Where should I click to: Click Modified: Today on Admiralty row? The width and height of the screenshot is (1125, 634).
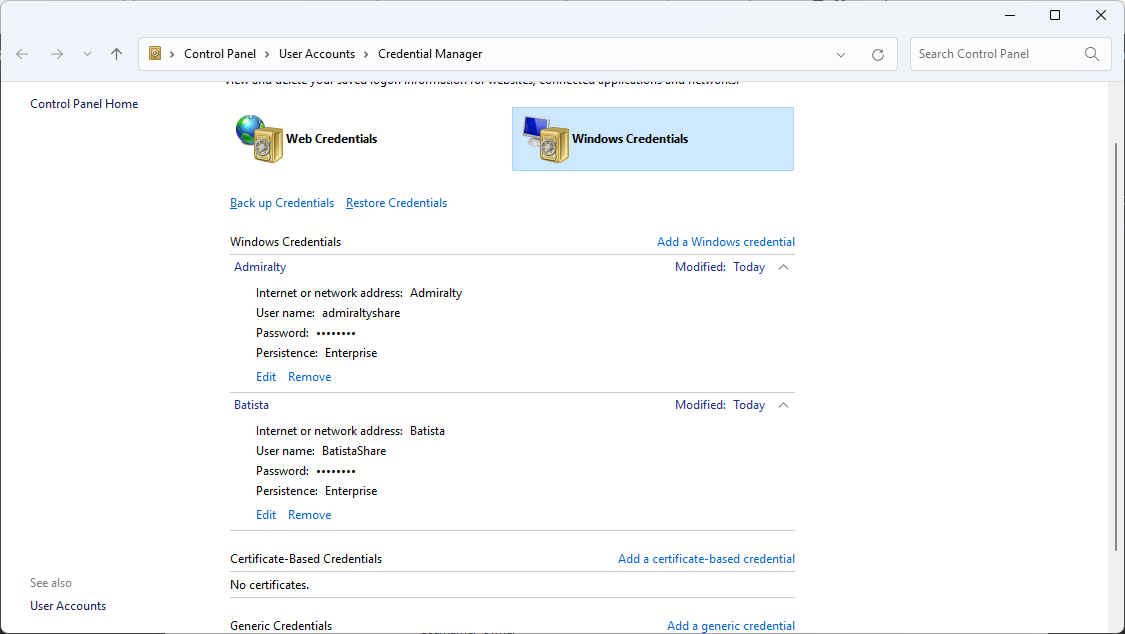[720, 267]
